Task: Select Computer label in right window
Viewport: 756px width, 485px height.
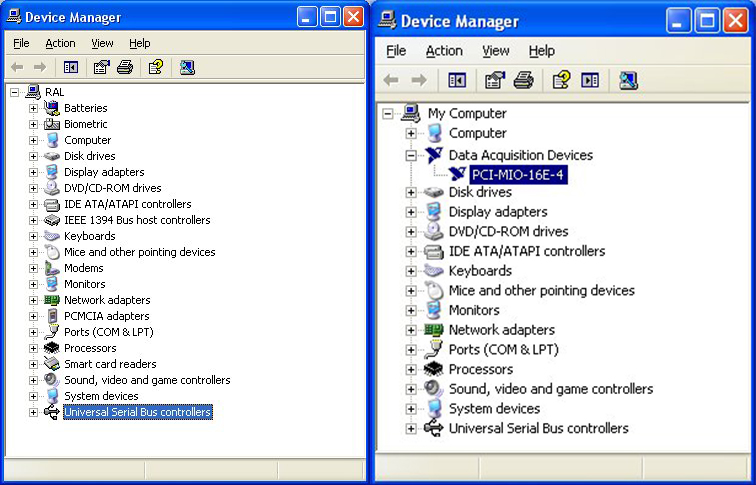Action: 478,133
